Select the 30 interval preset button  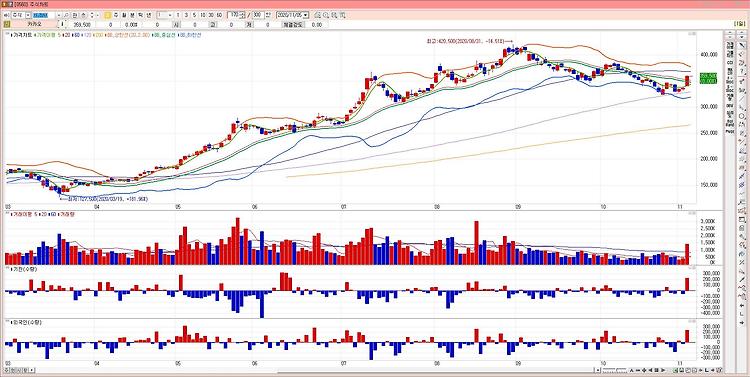[x=211, y=15]
